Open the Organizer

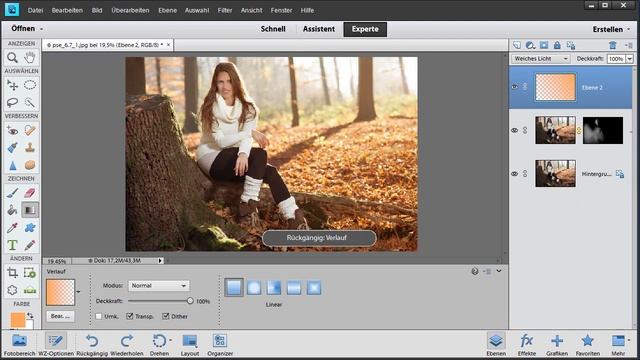point(220,345)
